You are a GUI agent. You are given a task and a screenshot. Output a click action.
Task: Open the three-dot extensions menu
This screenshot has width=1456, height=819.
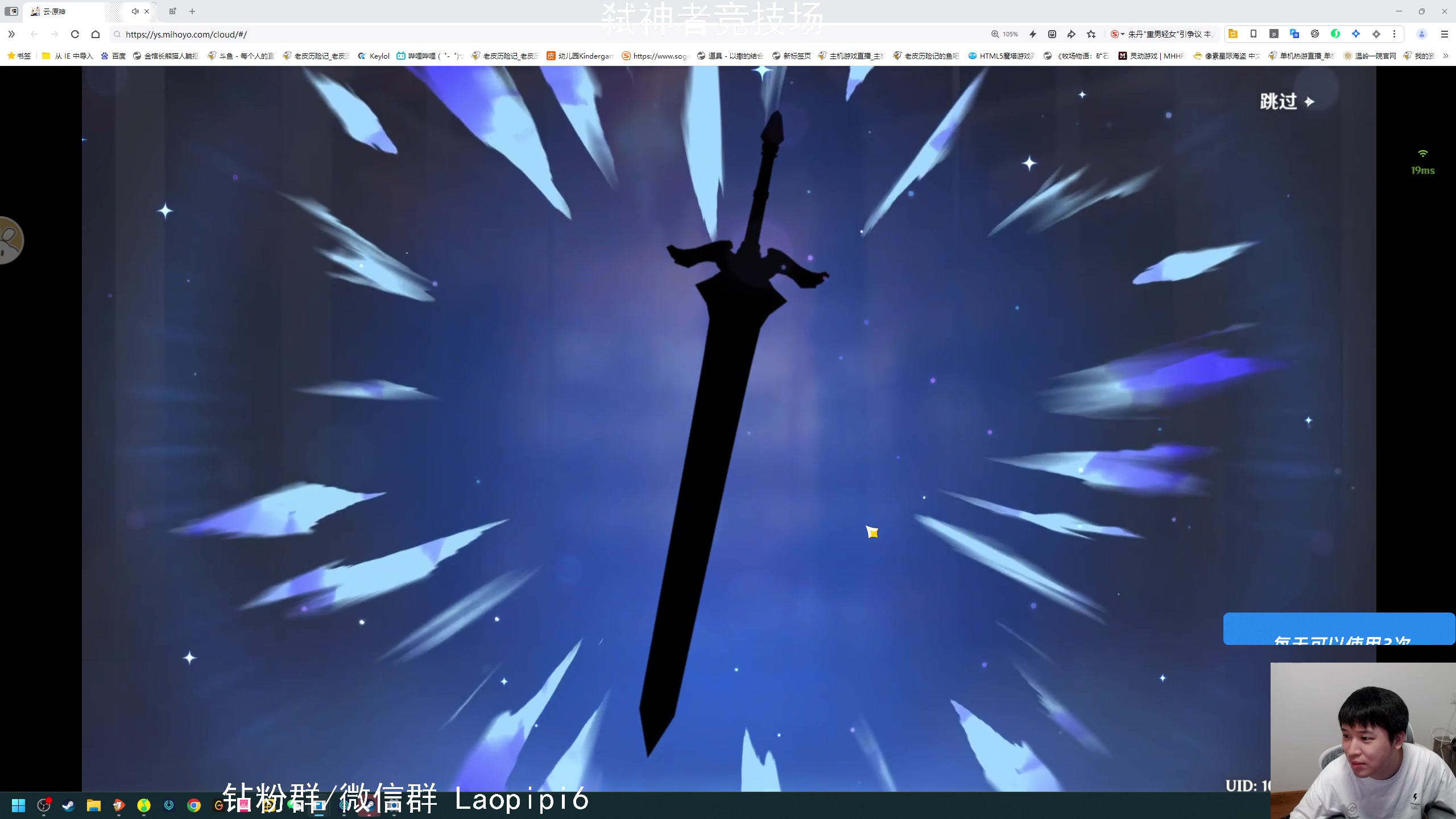1394,34
